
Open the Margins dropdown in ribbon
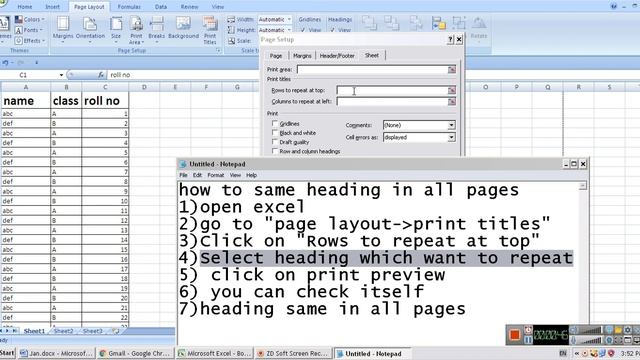pyautogui.click(x=63, y=29)
